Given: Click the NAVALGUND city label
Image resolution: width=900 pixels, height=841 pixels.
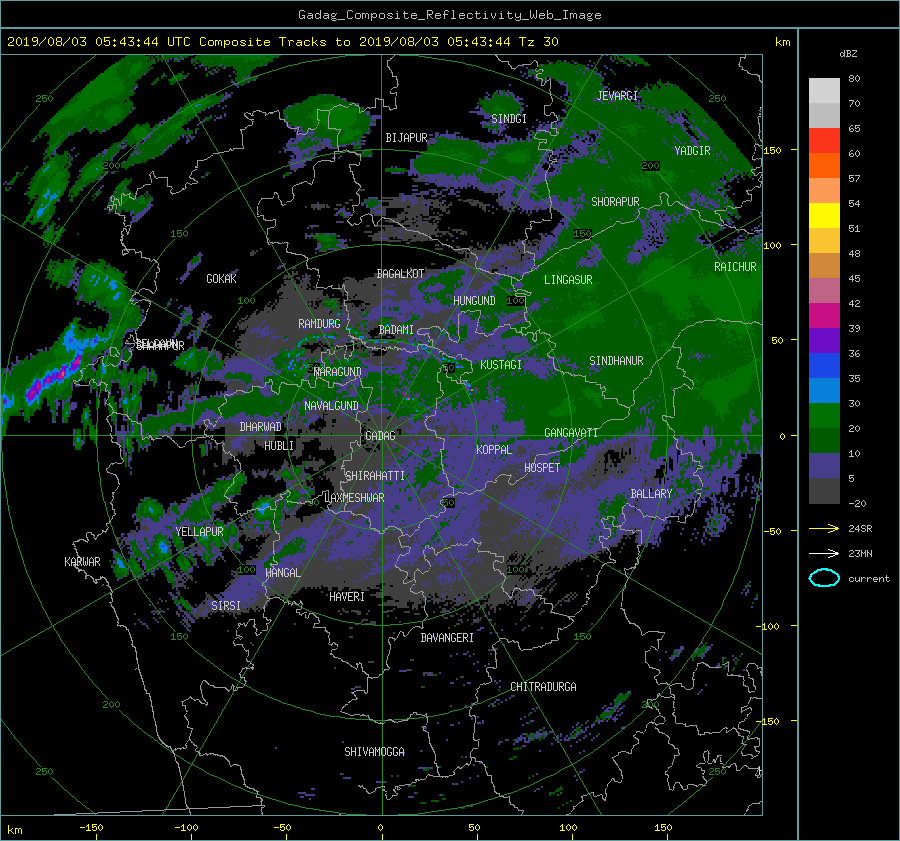Looking at the screenshot, I should pyautogui.click(x=331, y=406).
